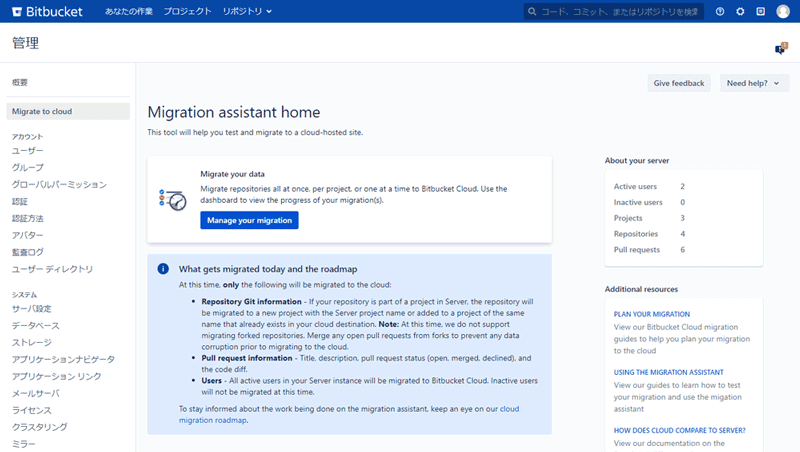Open 認証方法 in sidebar
The image size is (800, 452).
(28, 218)
